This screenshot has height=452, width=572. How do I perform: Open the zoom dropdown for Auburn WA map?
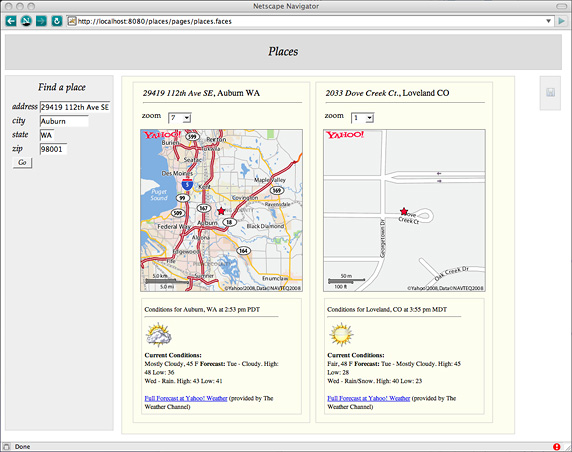pos(179,118)
